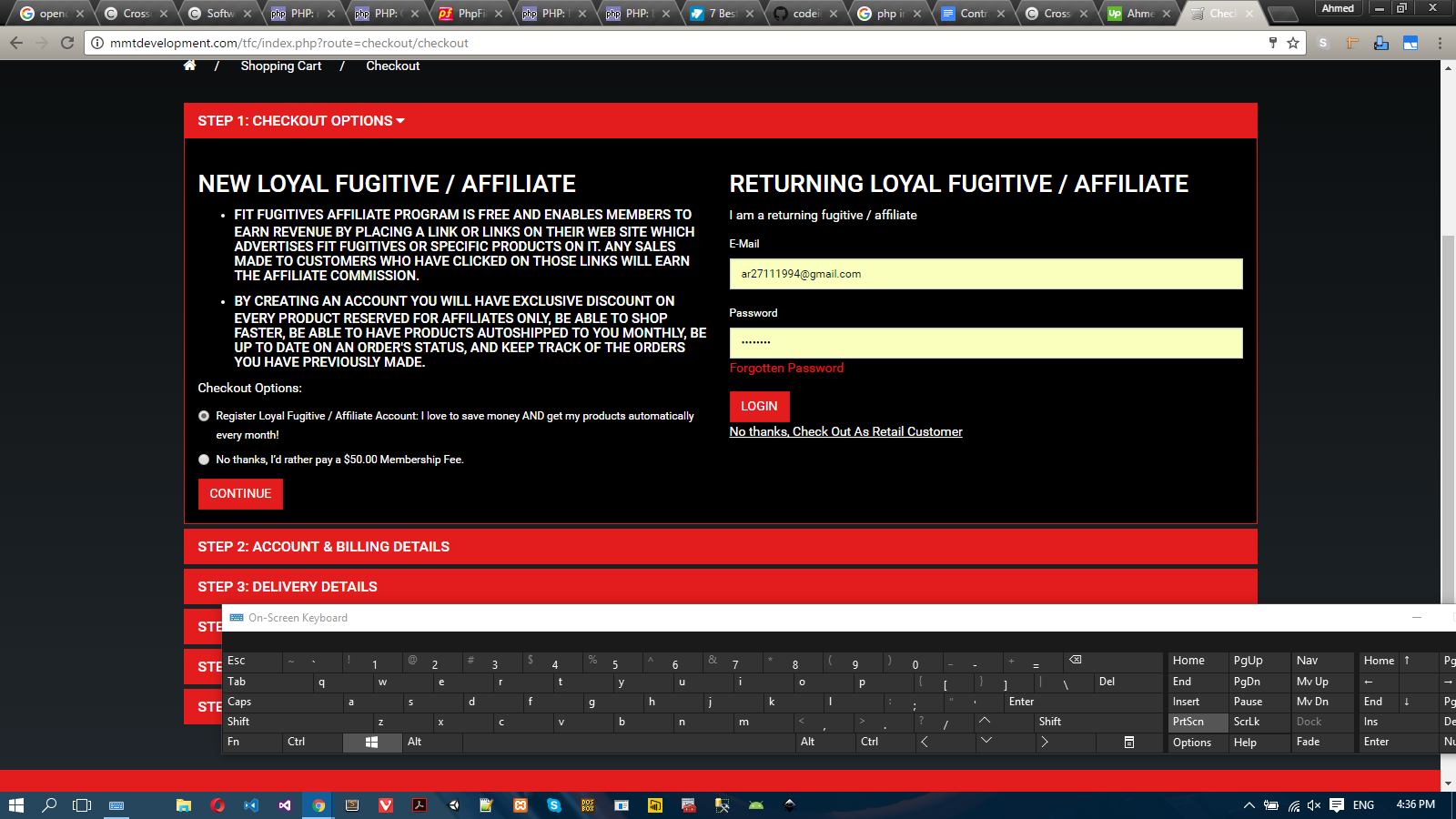1456x819 pixels.
Task: Click the context menu key on On-Screen Keyboard
Action: tap(1129, 743)
